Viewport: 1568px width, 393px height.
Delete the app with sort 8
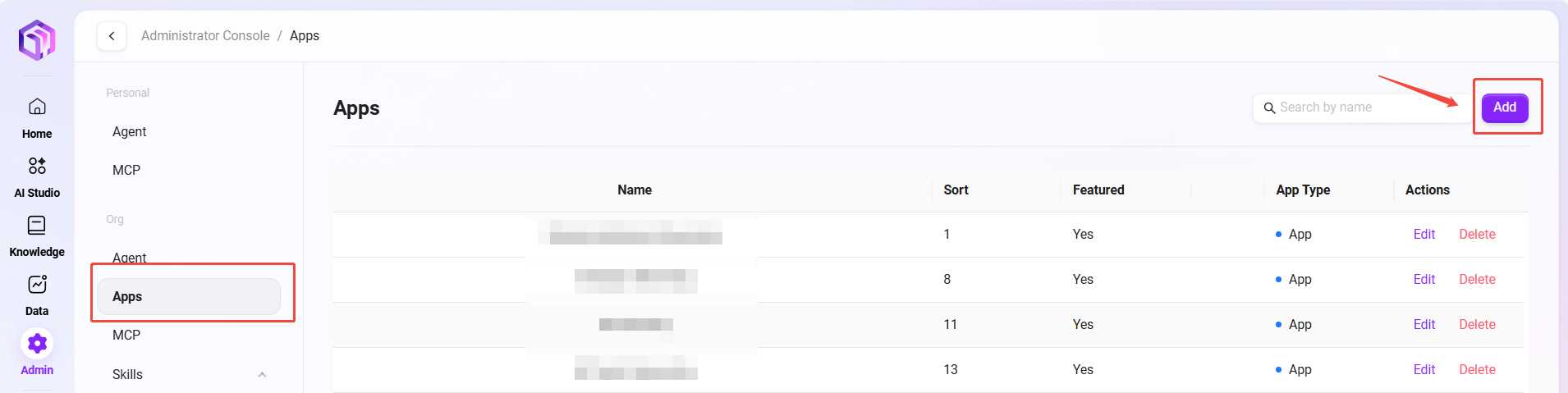pyautogui.click(x=1477, y=280)
